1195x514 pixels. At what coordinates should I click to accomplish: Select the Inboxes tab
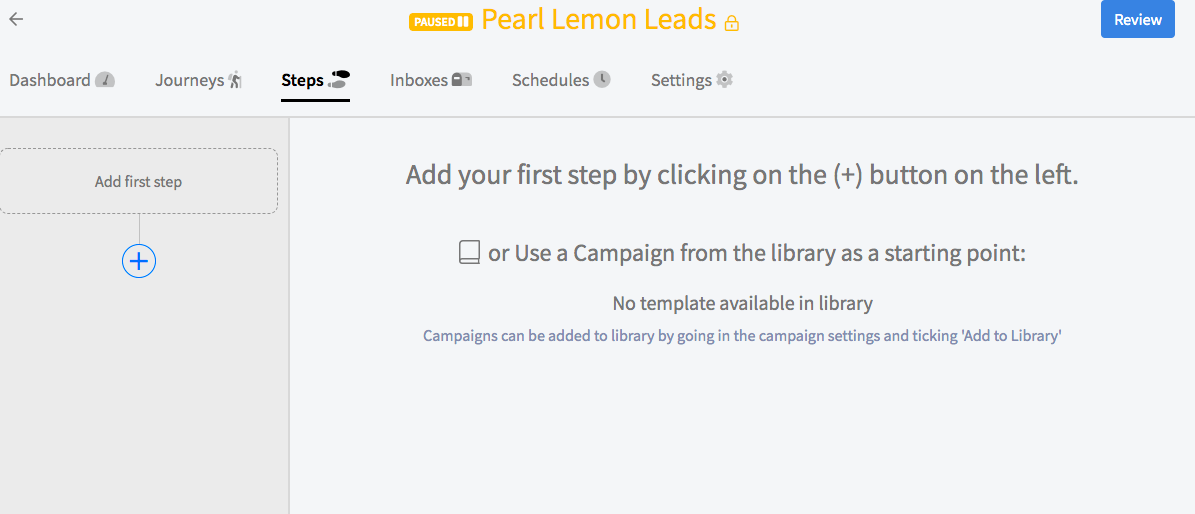point(431,80)
